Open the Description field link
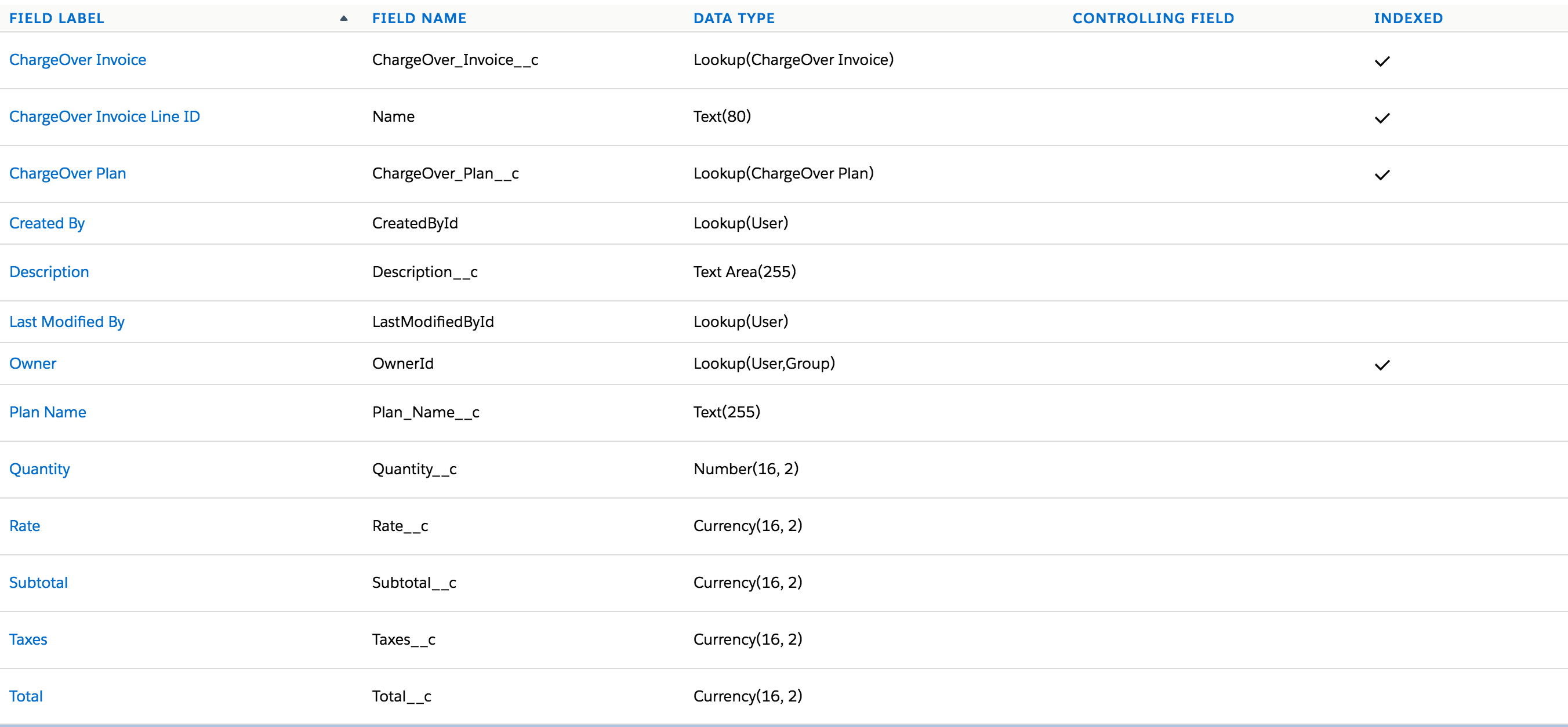Viewport: 1568px width, 727px height. [x=49, y=272]
